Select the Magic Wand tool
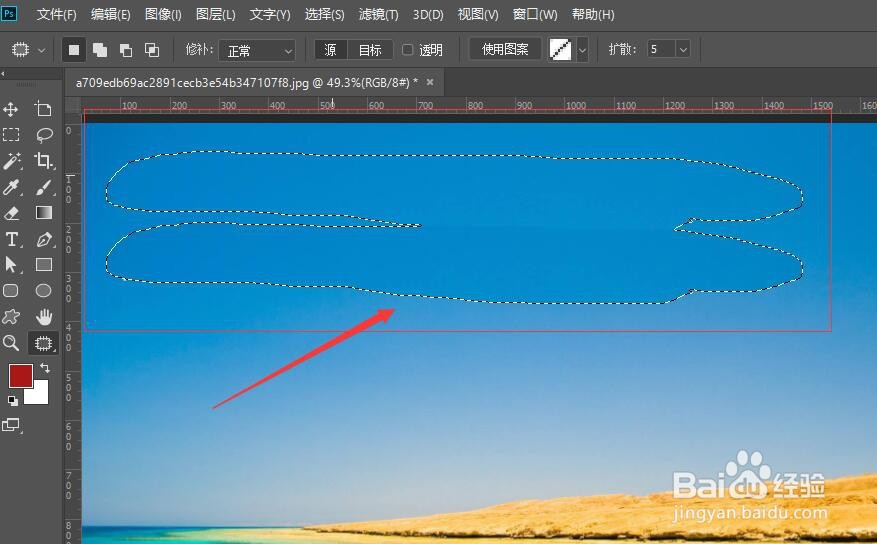Image resolution: width=877 pixels, height=544 pixels. [11, 161]
